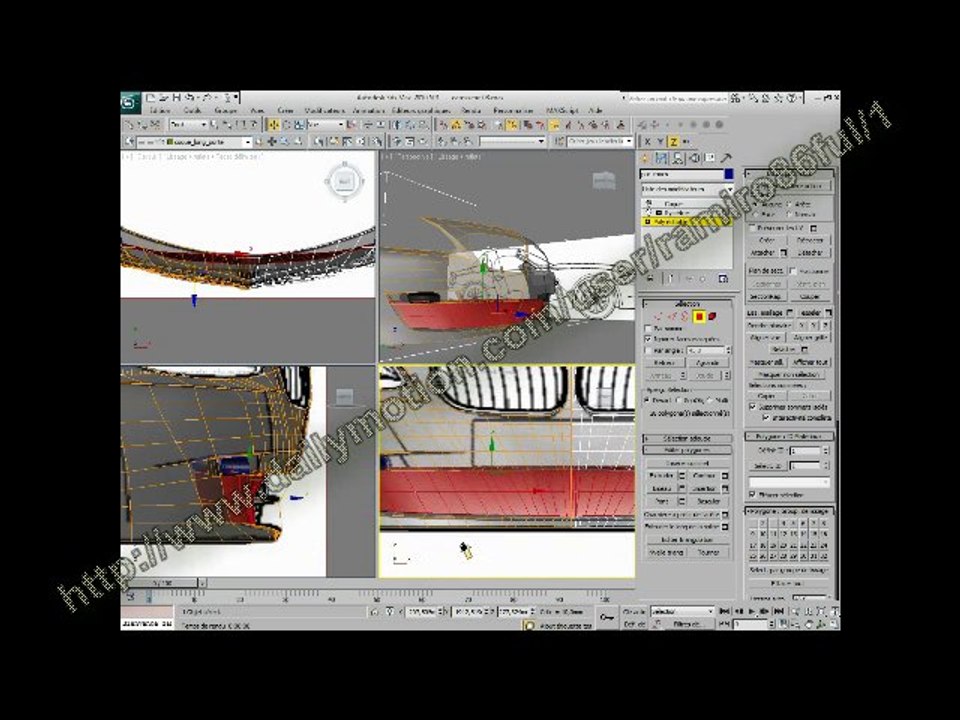Click the Attacher button

[762, 252]
